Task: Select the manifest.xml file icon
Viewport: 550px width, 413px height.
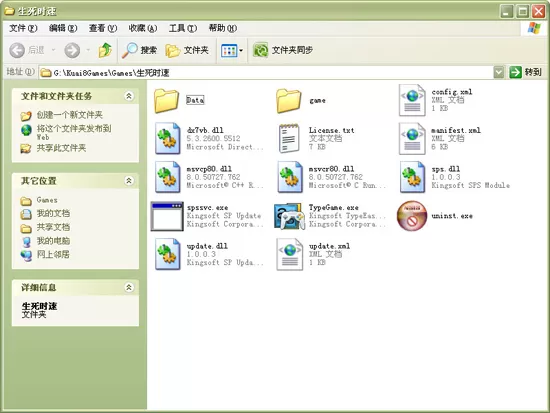Action: [x=412, y=138]
